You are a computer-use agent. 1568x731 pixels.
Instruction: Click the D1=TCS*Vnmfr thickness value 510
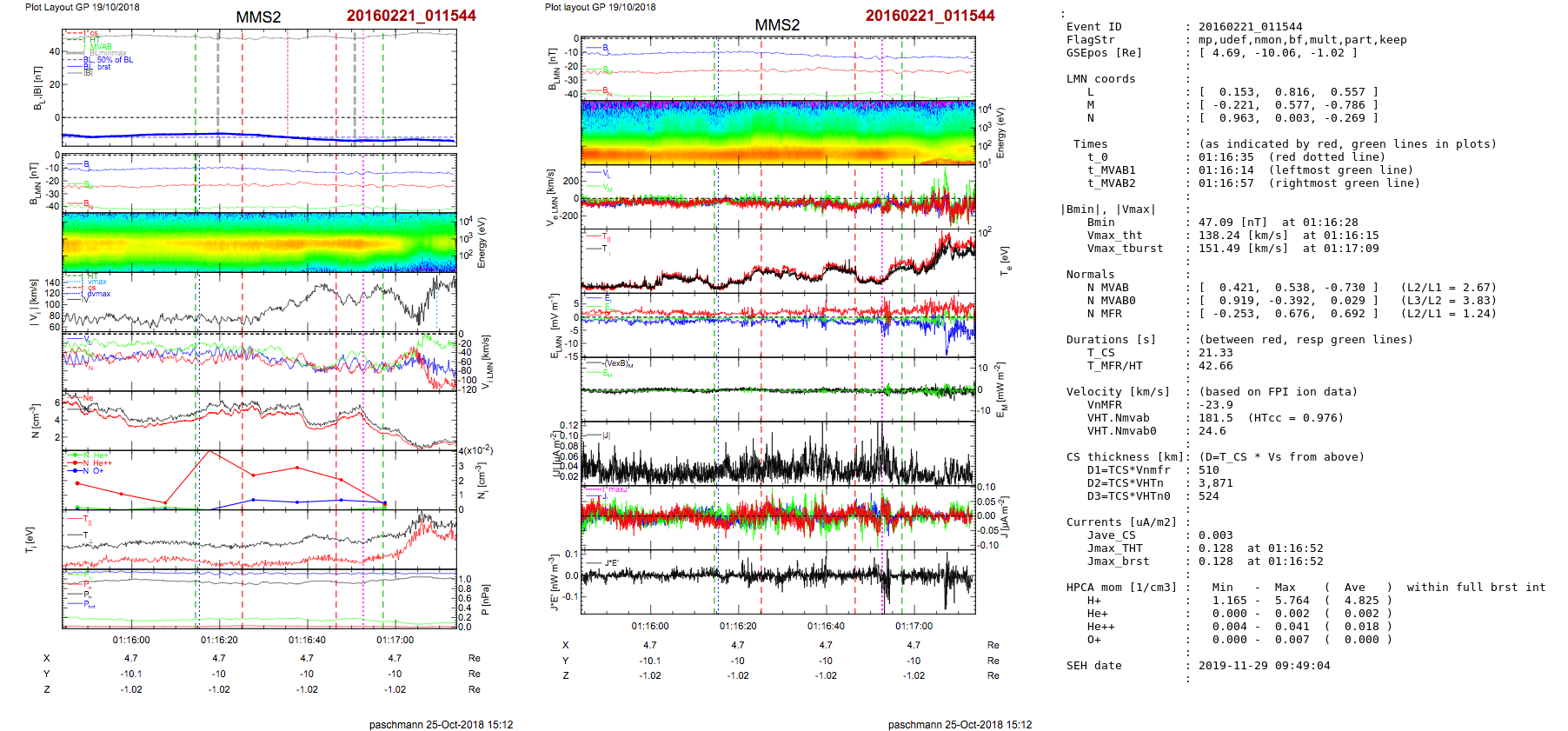pos(1208,470)
